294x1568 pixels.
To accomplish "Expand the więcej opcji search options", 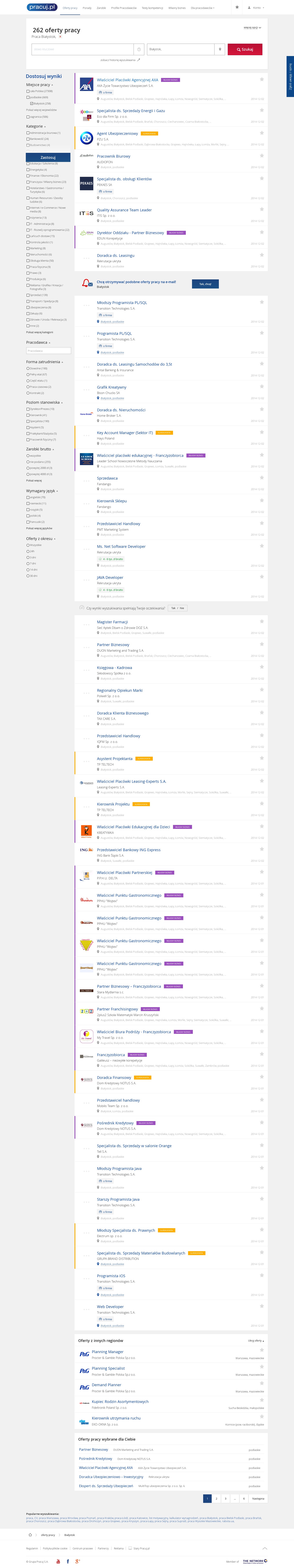I will (252, 27).
